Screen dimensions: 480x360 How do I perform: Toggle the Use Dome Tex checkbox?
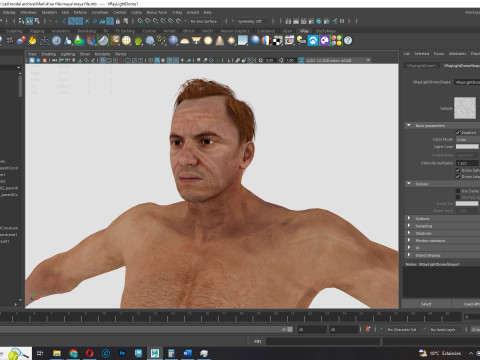pyautogui.click(x=458, y=191)
